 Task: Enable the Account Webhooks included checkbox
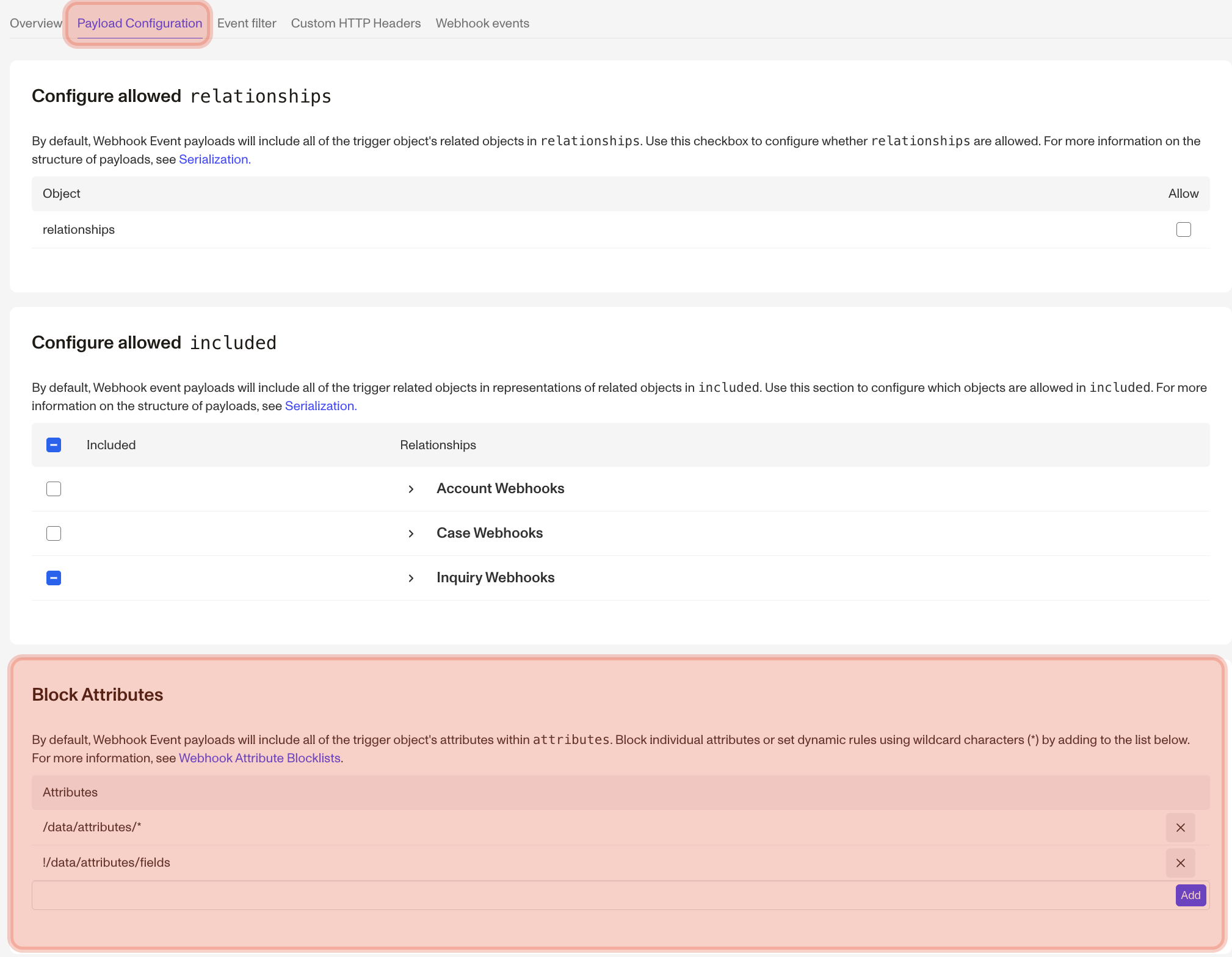pos(54,489)
